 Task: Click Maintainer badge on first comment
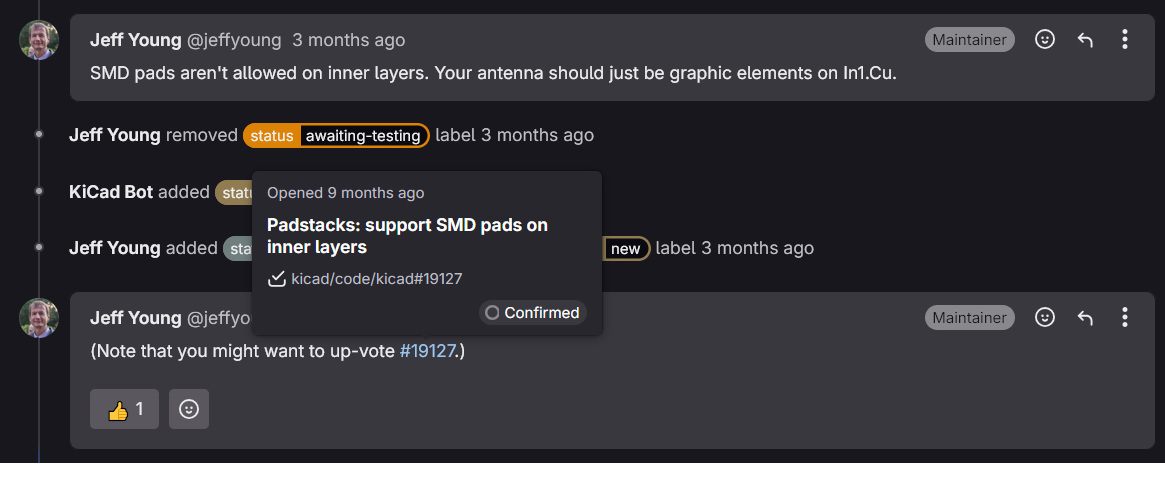pos(970,39)
